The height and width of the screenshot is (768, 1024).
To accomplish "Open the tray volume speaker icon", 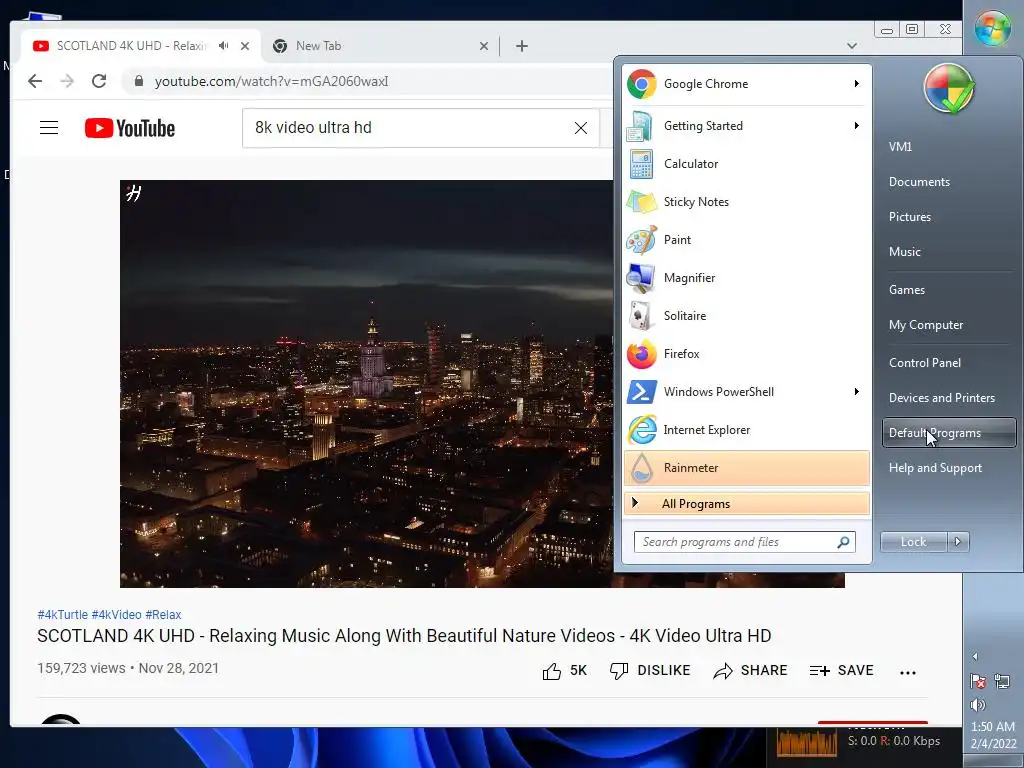I will click(978, 705).
